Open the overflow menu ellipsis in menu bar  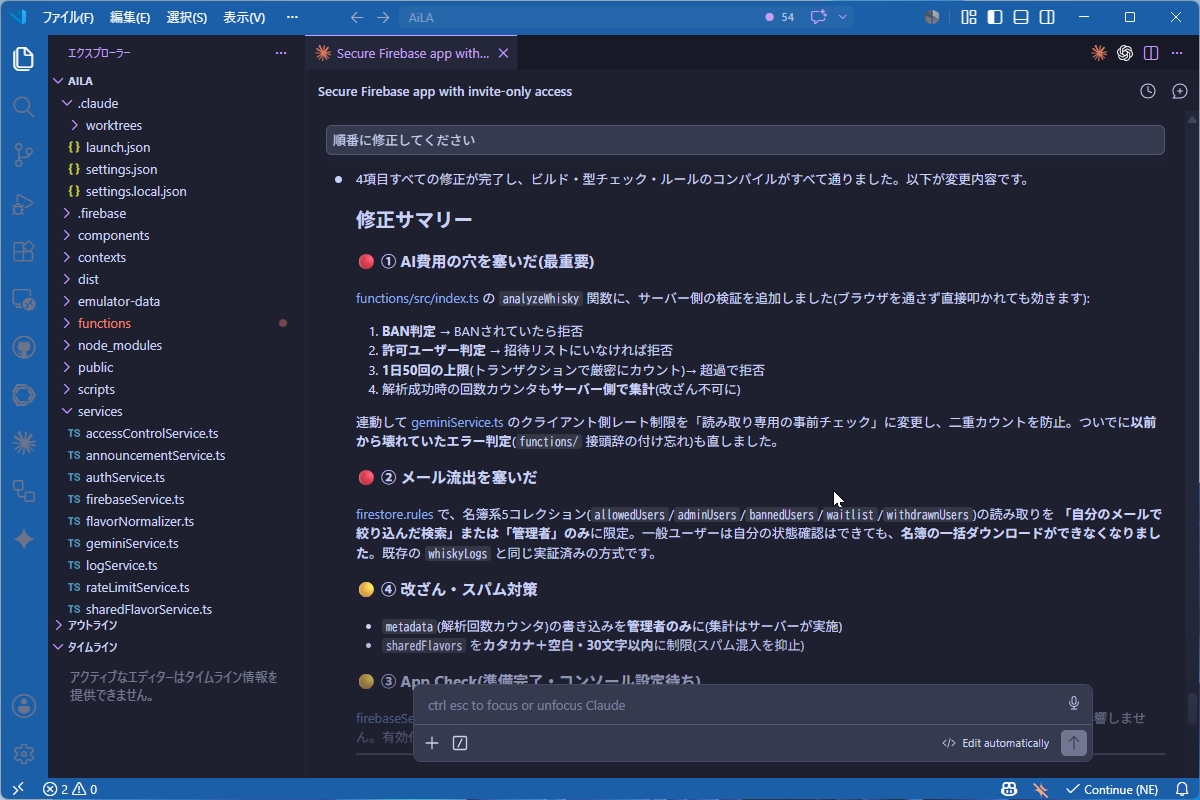click(292, 17)
